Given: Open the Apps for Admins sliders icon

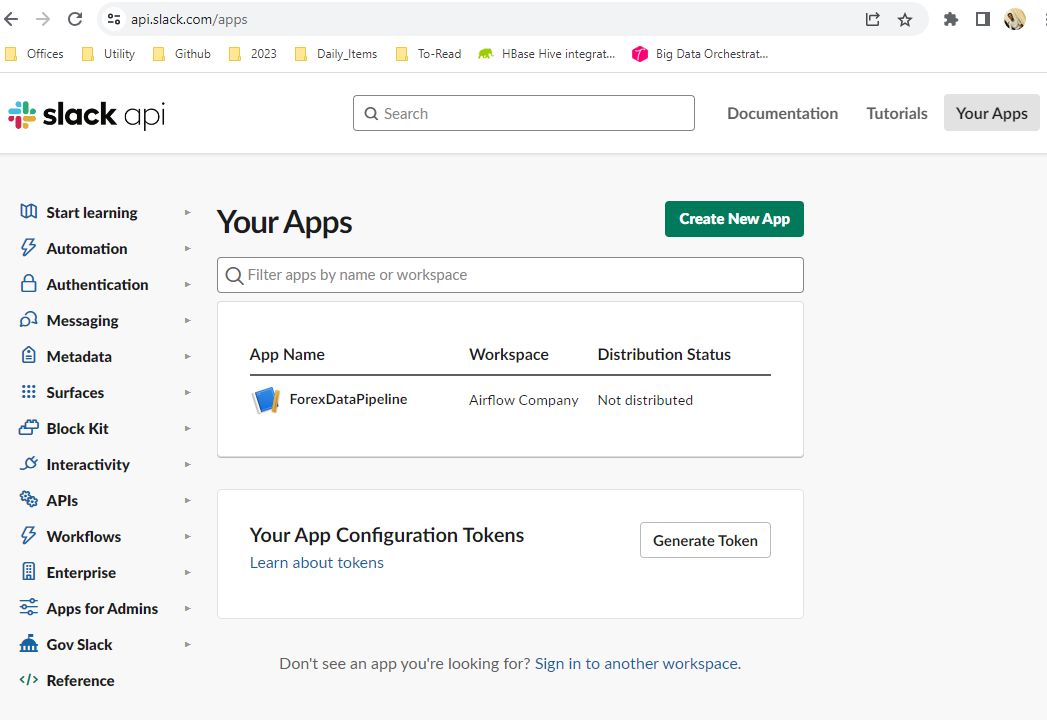Looking at the screenshot, I should tap(27, 608).
